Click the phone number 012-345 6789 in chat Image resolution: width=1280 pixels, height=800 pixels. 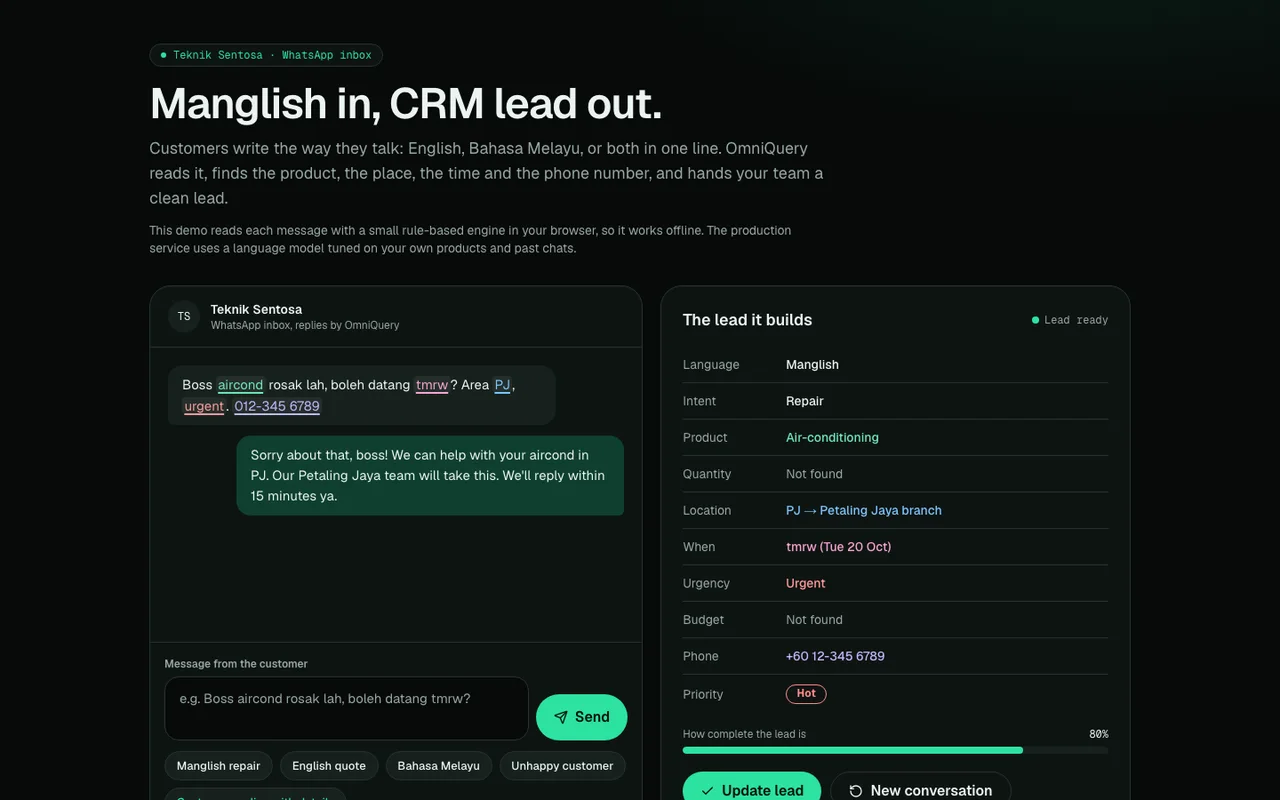coord(277,406)
